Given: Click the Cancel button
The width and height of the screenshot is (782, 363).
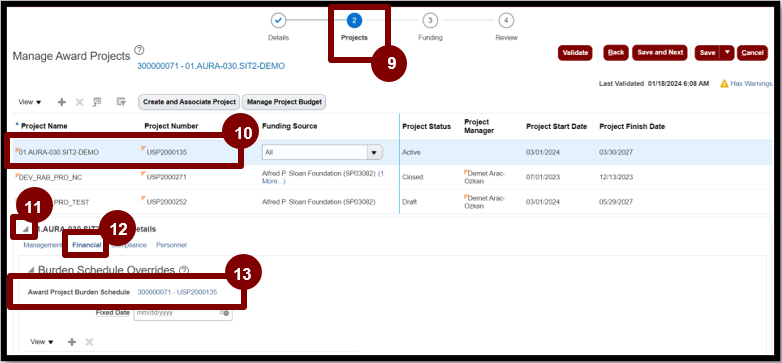Looking at the screenshot, I should click(752, 52).
